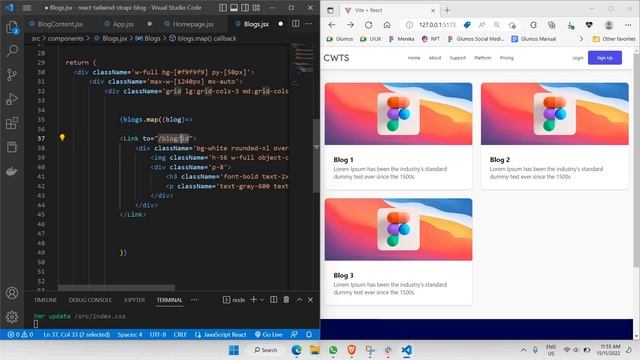Image resolution: width=640 pixels, height=360 pixels.
Task: Open terminal launch profile dropdown arrow
Action: tap(262, 300)
